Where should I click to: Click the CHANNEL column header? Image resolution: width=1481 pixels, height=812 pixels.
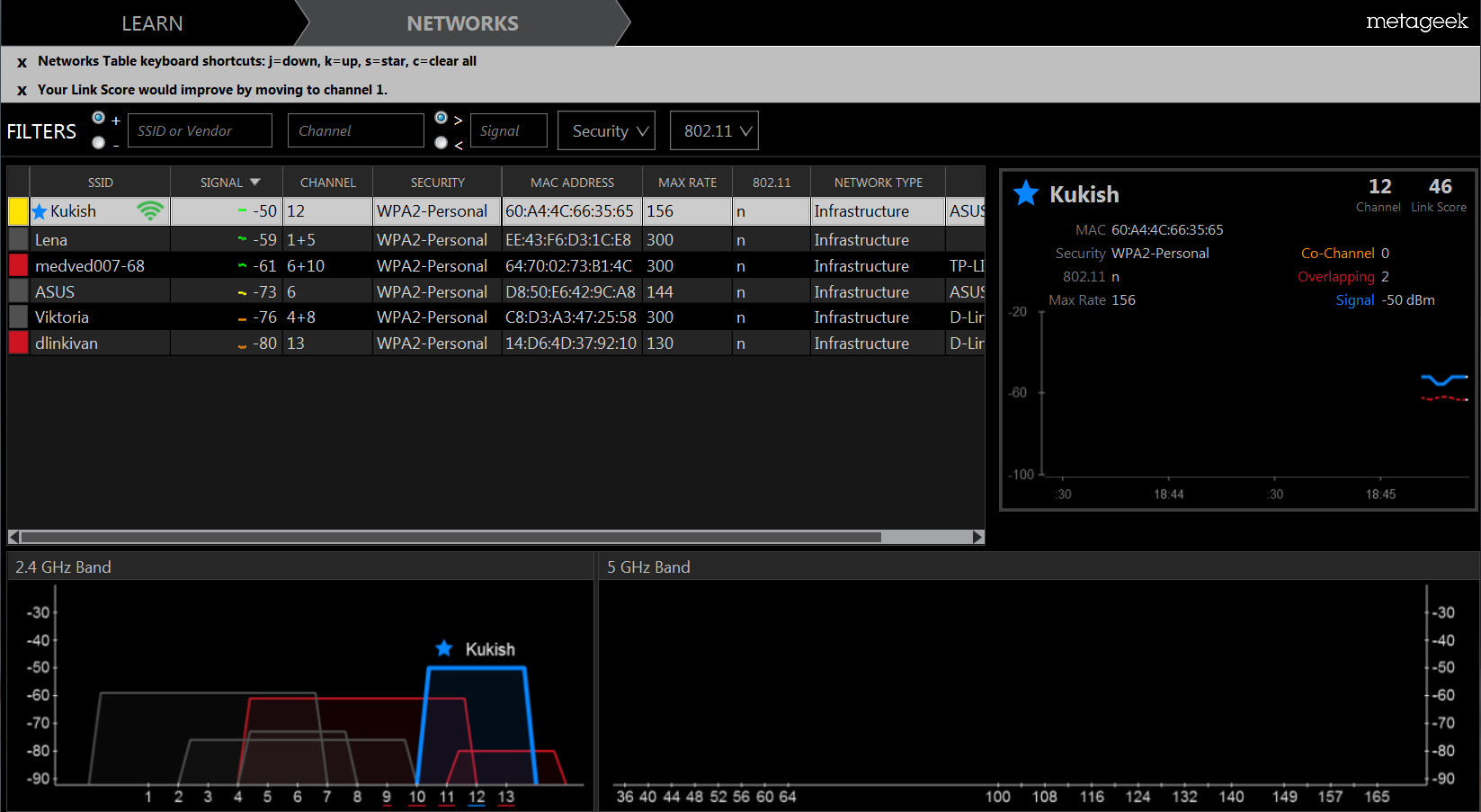327,183
